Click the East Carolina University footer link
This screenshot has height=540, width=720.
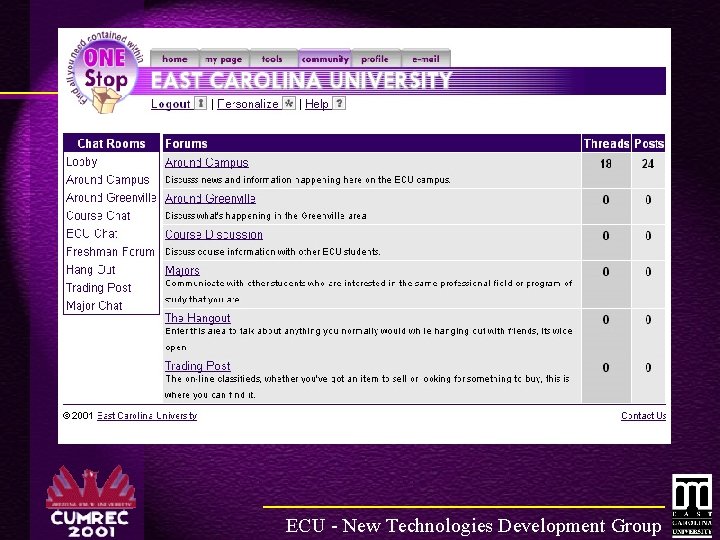147,416
